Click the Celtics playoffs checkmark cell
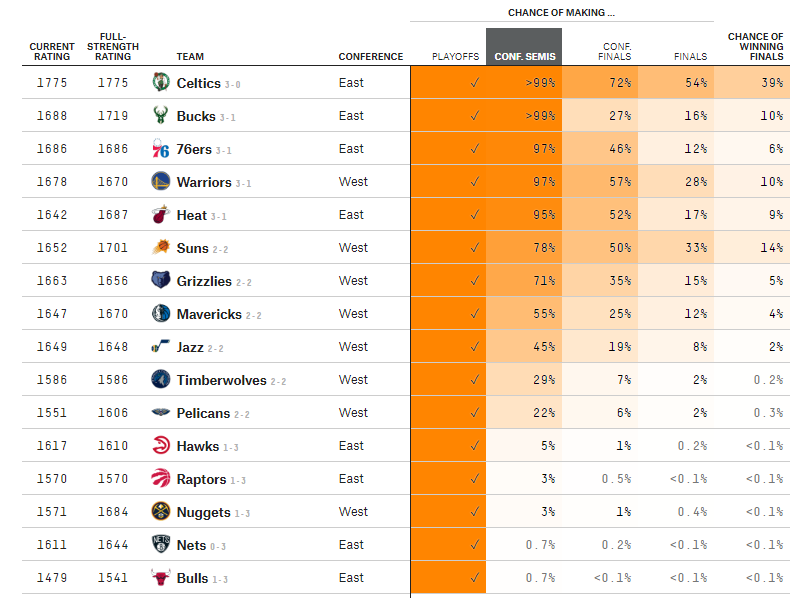This screenshot has height=598, width=806. 448,82
